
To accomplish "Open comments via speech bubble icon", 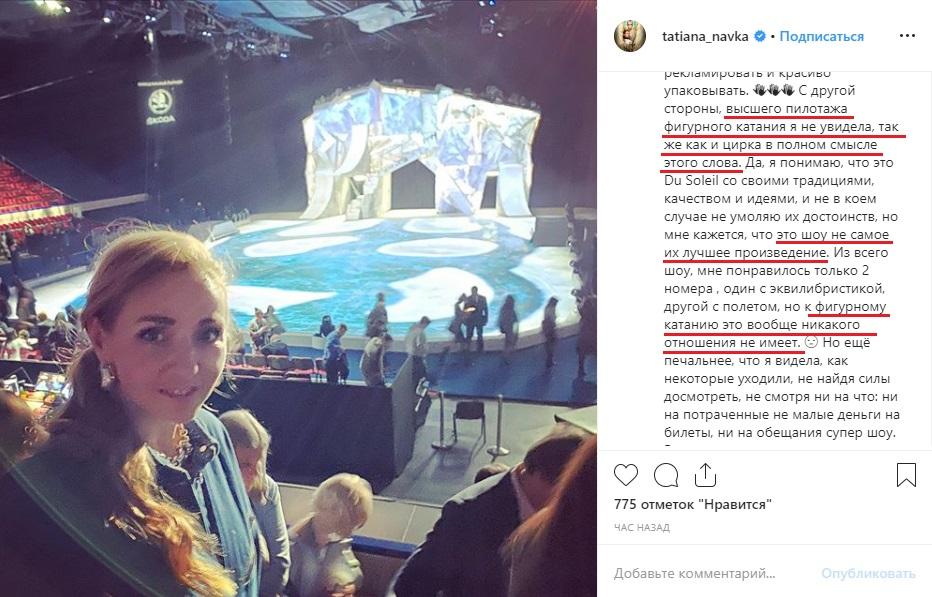I will pyautogui.click(x=666, y=475).
